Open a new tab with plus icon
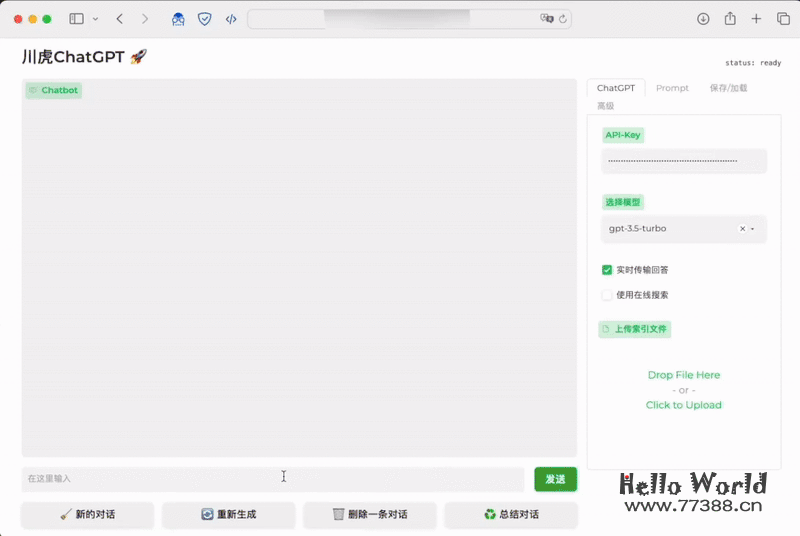This screenshot has width=800, height=536. click(756, 19)
